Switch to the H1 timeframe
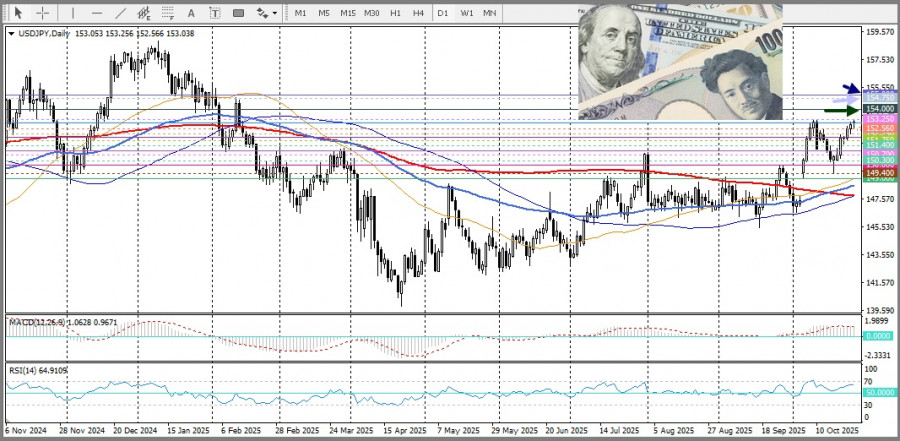Image resolution: width=900 pixels, height=441 pixels. [x=395, y=13]
